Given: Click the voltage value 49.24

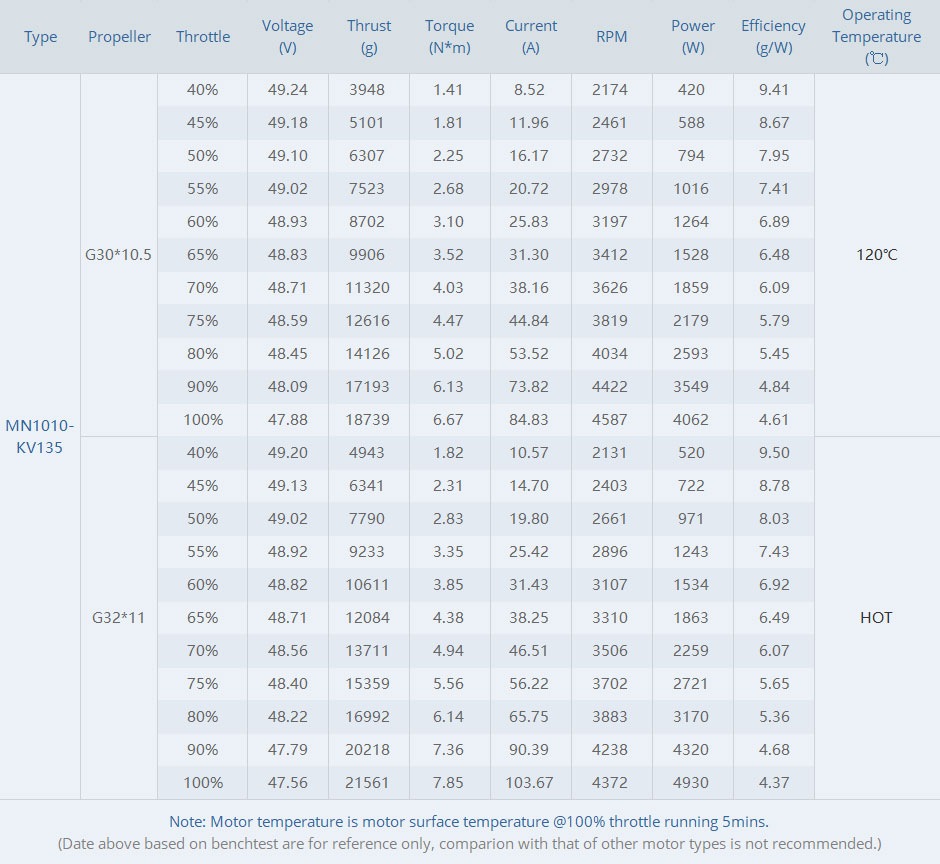Looking at the screenshot, I should point(287,90).
